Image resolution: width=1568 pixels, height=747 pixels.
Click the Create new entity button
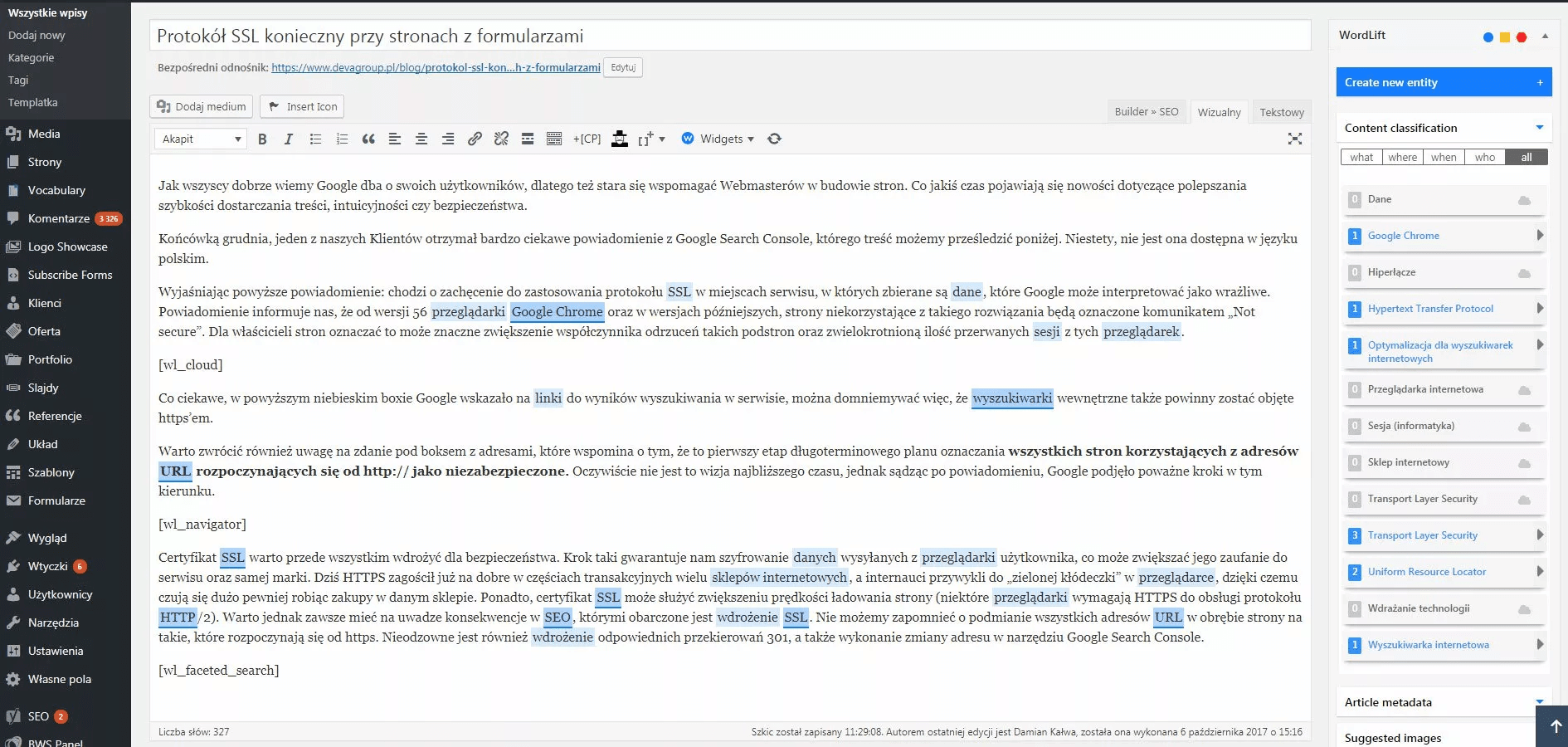coord(1444,82)
